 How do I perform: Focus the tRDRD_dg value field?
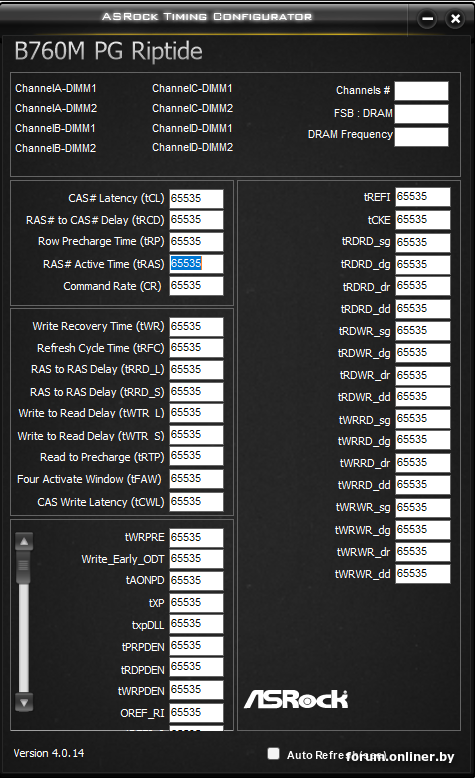(x=422, y=264)
